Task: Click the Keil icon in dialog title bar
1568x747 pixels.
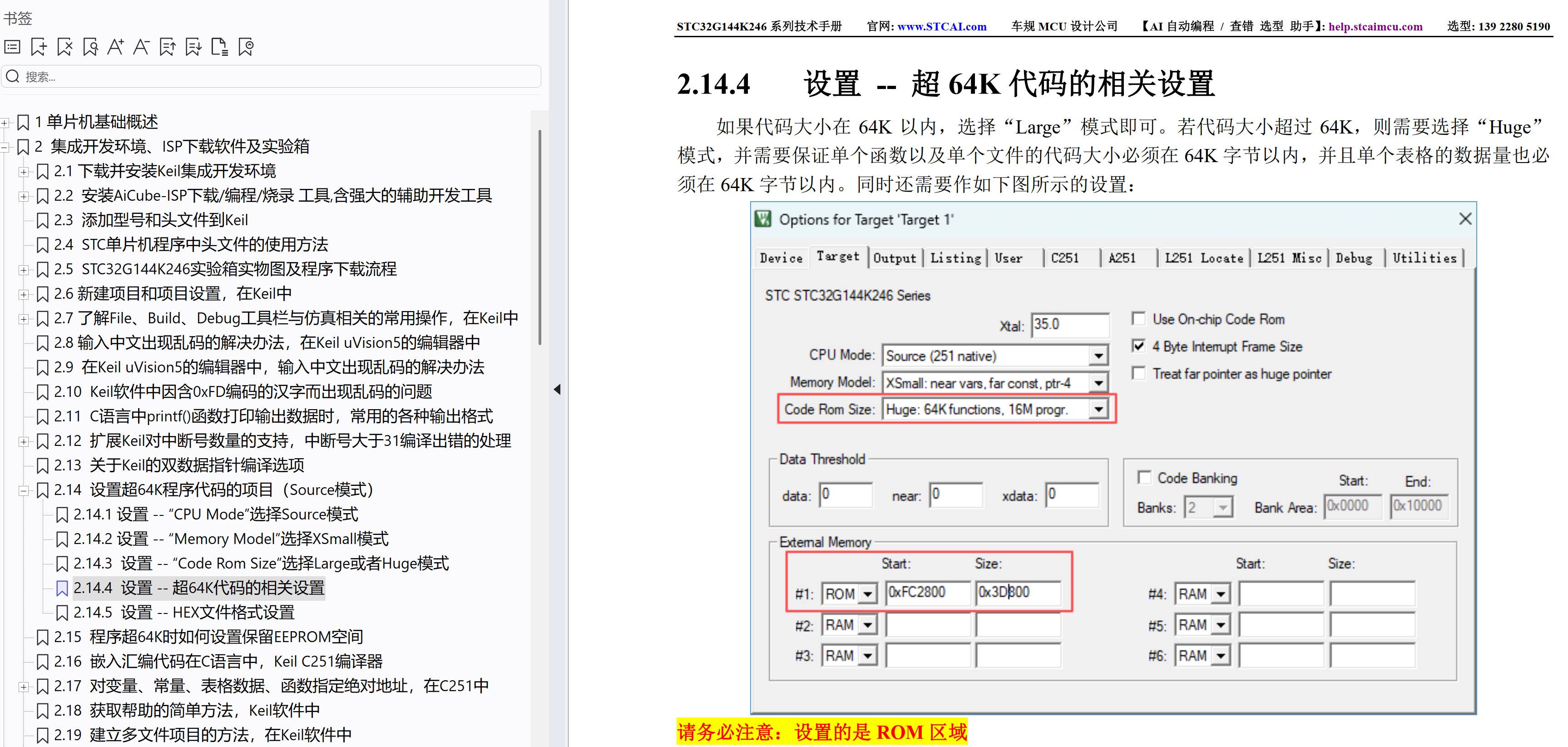Action: coord(763,219)
